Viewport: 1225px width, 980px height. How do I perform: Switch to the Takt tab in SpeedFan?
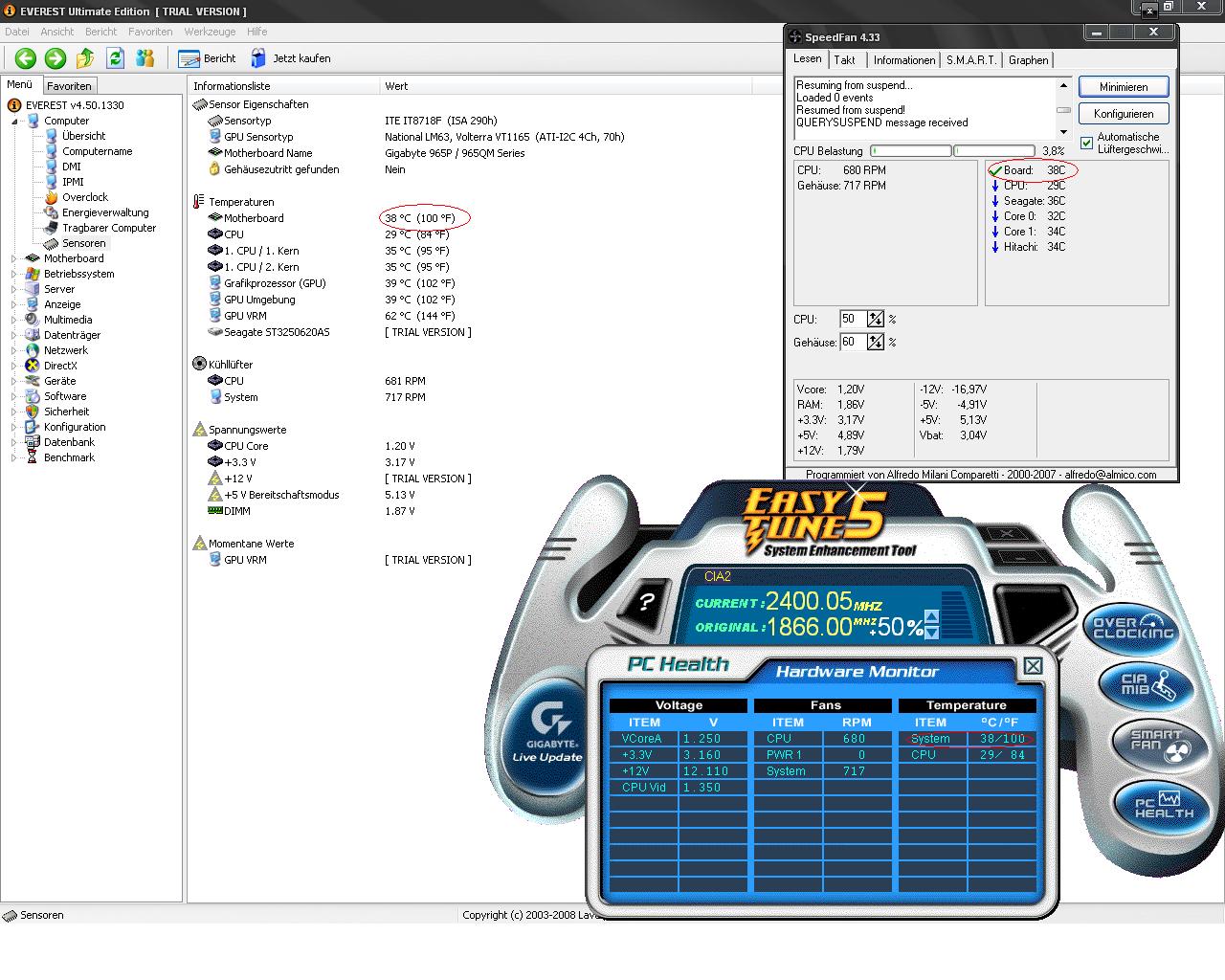[845, 60]
